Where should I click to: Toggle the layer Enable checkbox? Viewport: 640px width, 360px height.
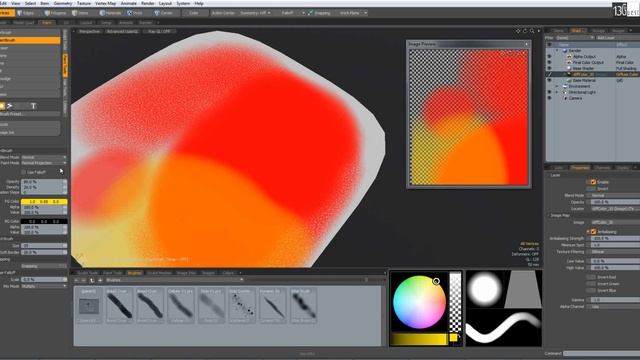(x=593, y=182)
